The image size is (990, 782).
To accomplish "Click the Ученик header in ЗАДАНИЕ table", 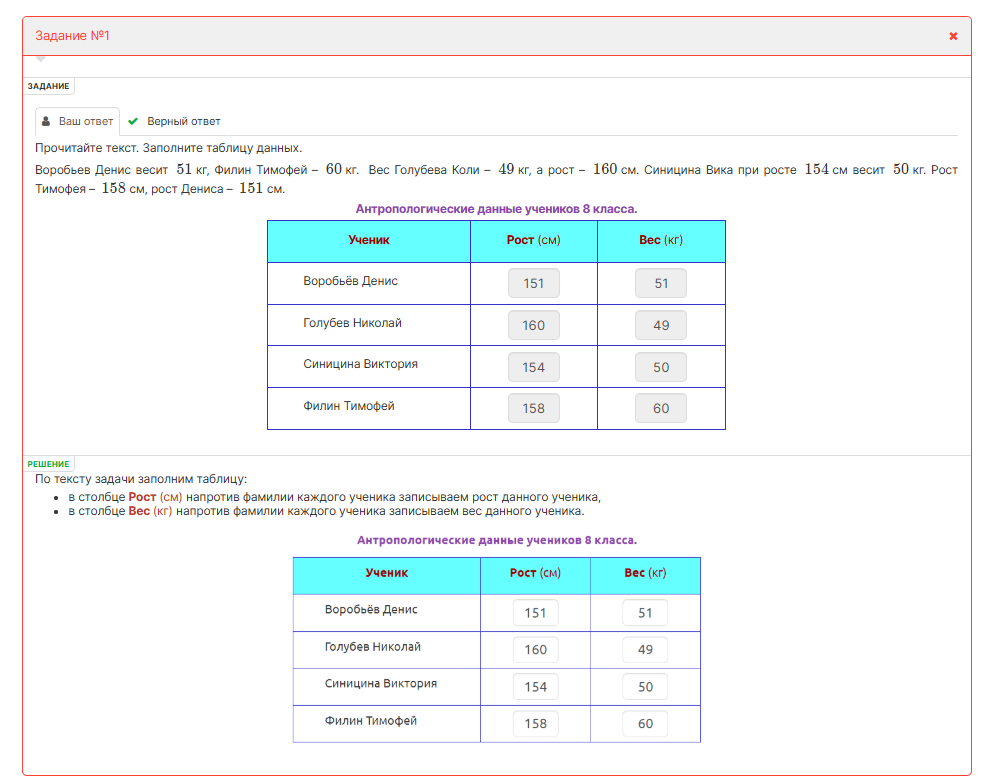I will click(x=369, y=240).
